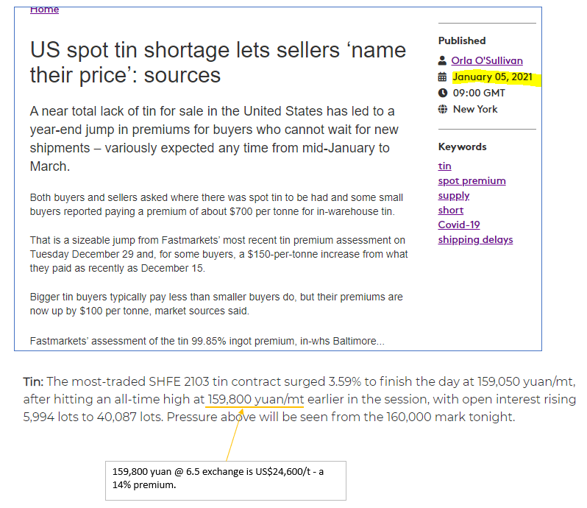
Task: Click the 'Published' section heading
Action: click(x=462, y=40)
